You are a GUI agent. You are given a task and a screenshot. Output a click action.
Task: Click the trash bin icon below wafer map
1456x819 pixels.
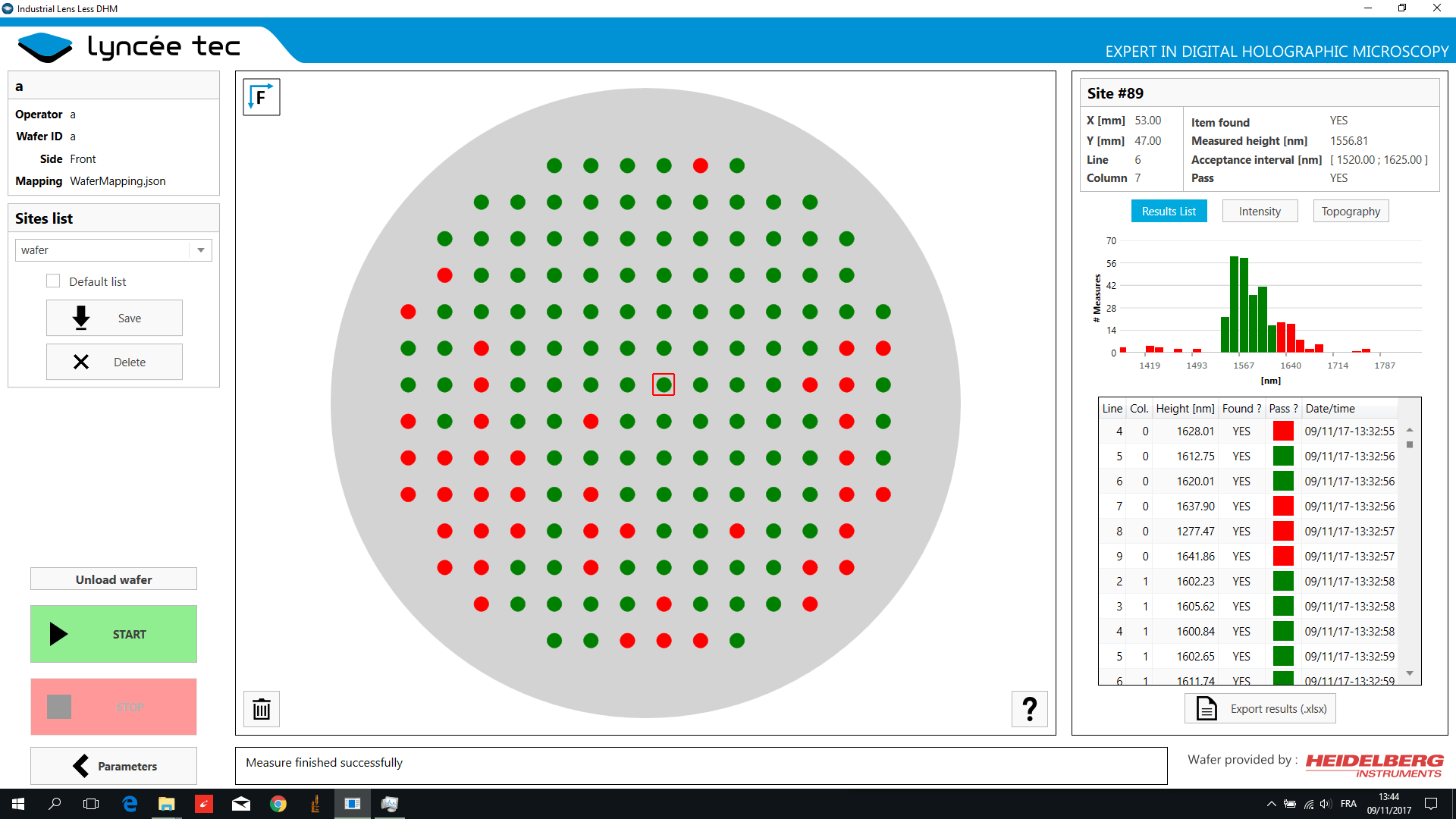[262, 709]
